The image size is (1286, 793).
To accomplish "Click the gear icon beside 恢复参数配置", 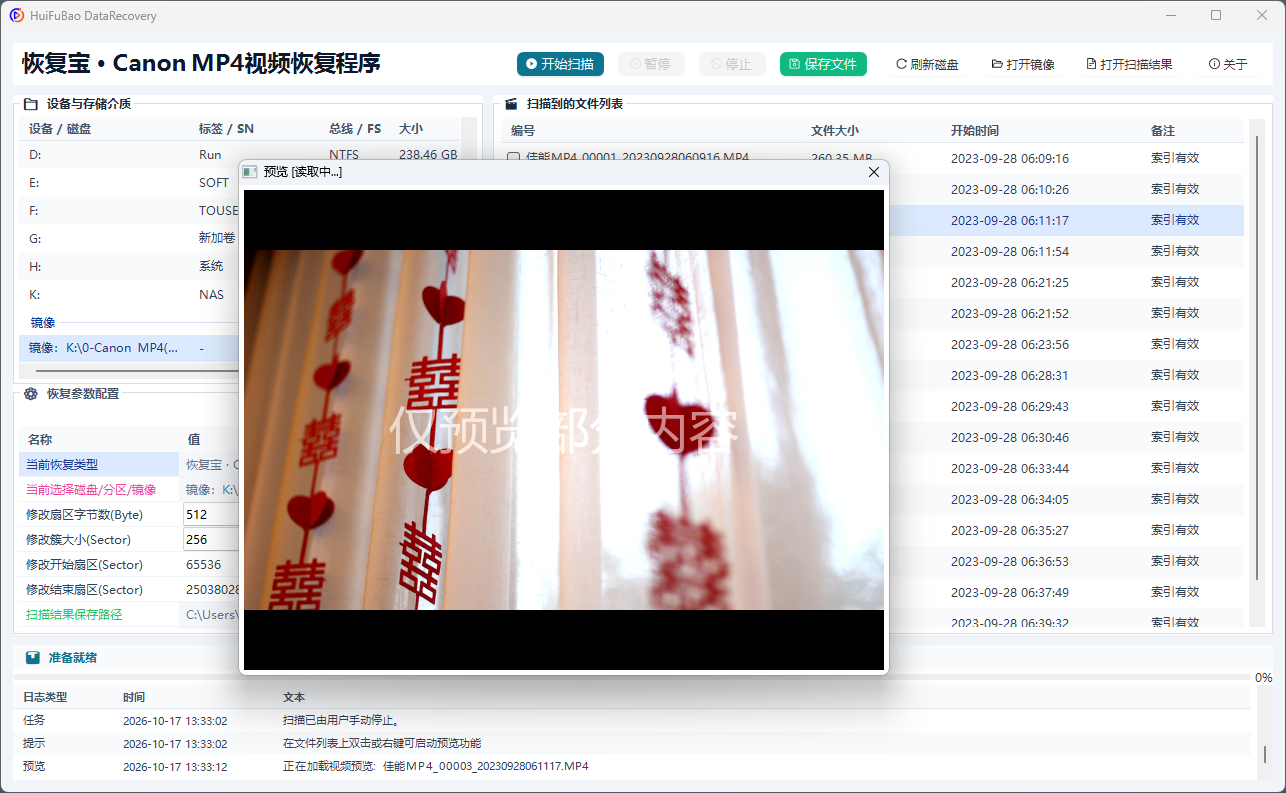I will click(x=31, y=394).
